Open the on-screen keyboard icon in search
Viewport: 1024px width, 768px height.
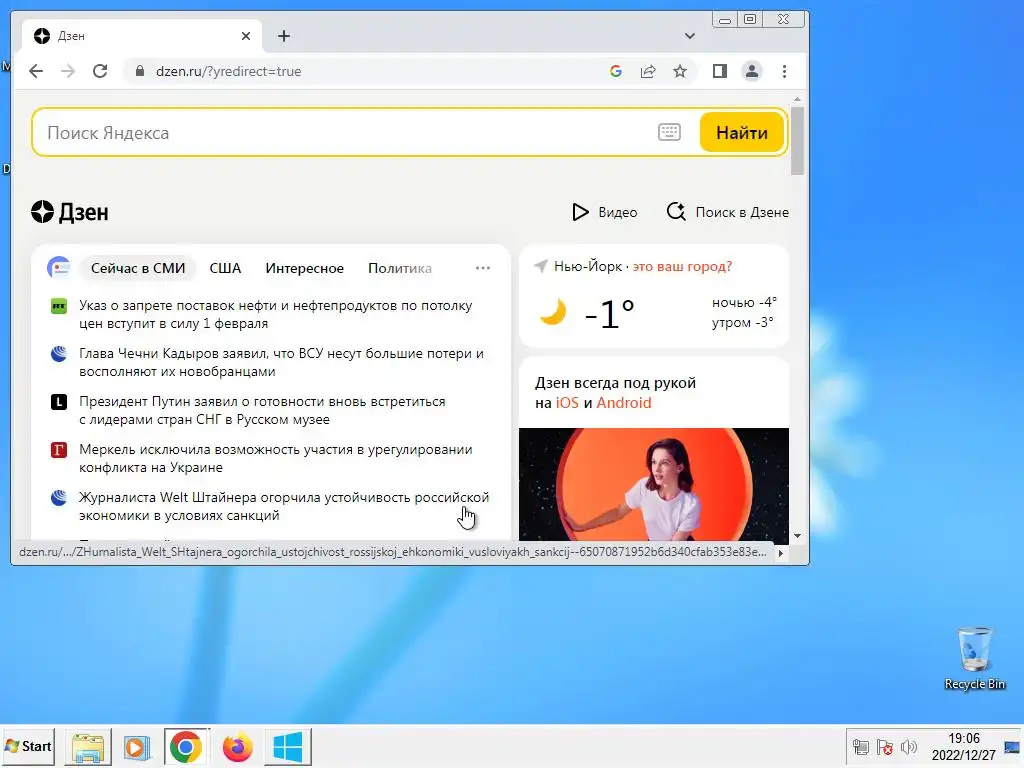coord(669,133)
